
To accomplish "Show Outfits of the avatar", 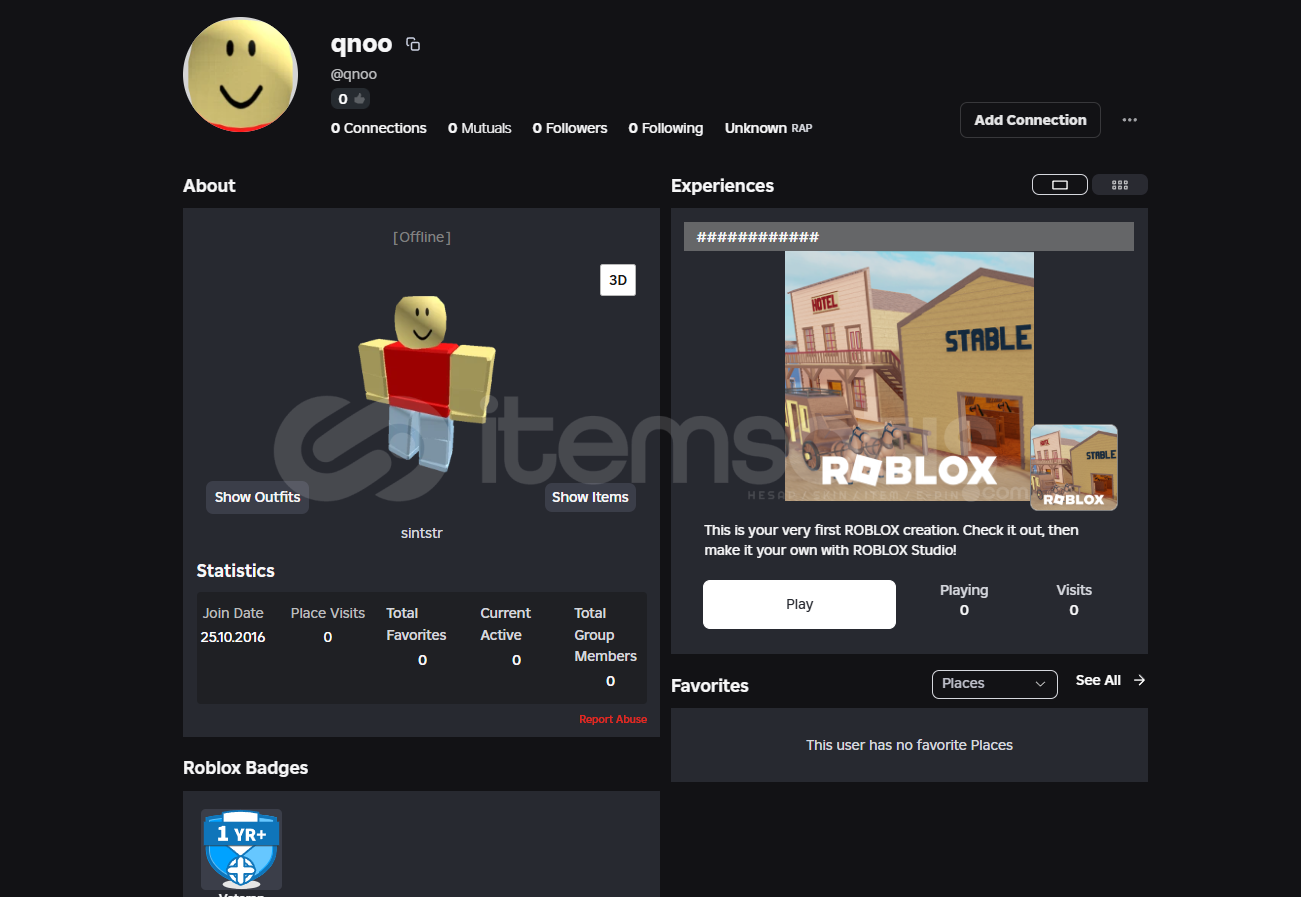I will 257,497.
